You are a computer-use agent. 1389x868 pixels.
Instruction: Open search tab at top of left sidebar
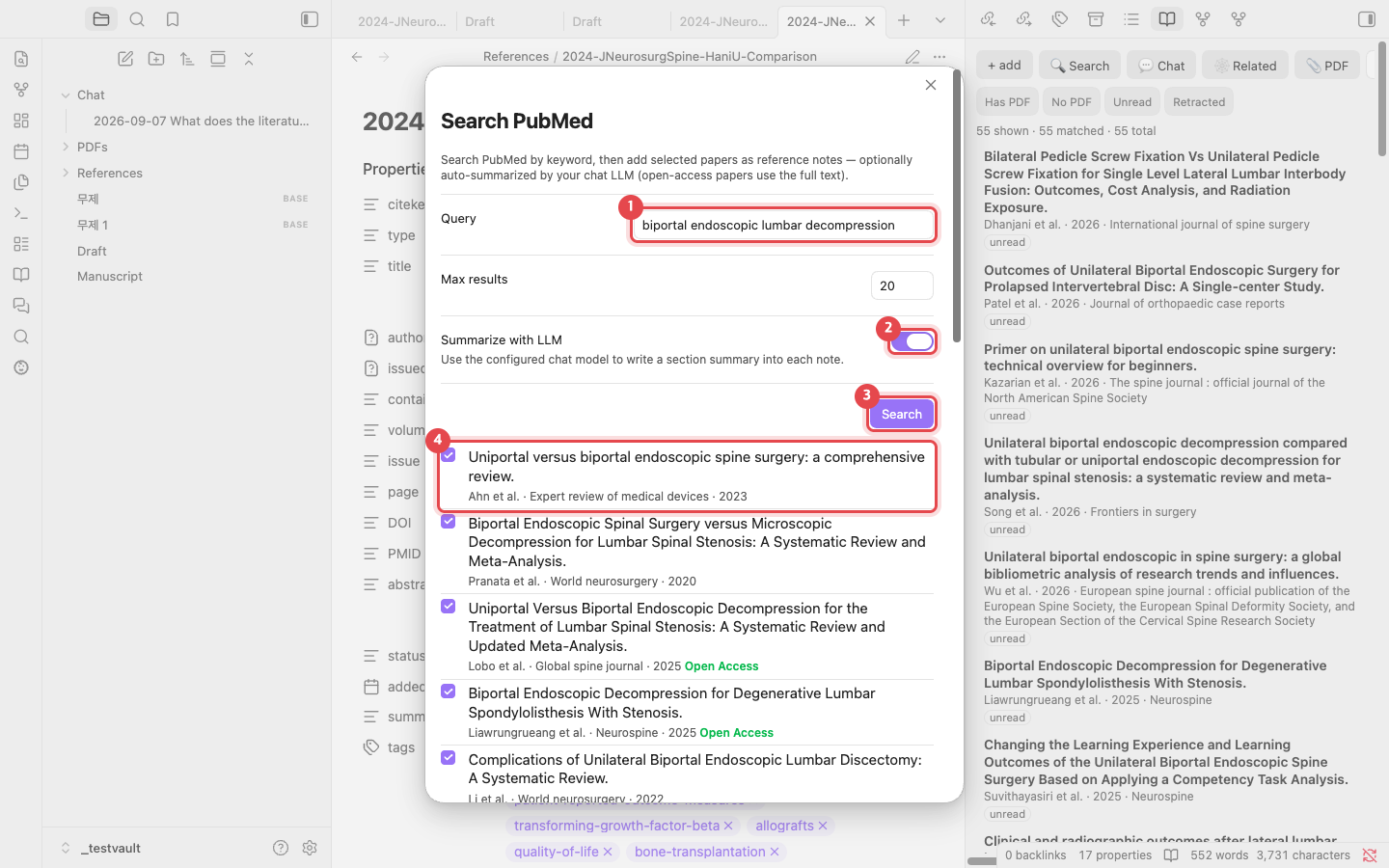point(137,19)
